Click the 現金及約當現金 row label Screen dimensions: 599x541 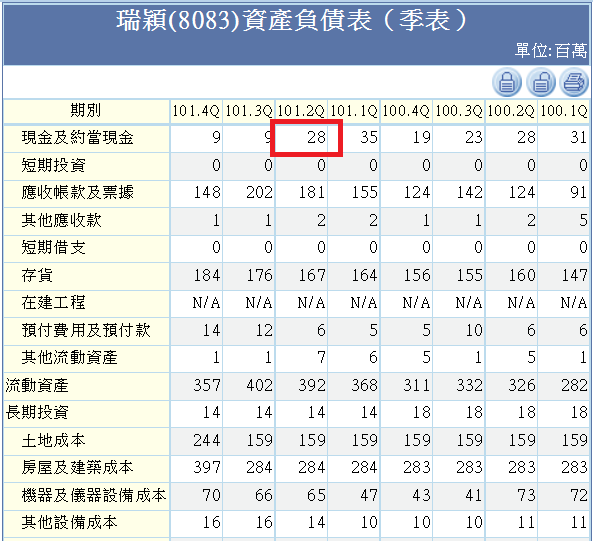point(77,138)
